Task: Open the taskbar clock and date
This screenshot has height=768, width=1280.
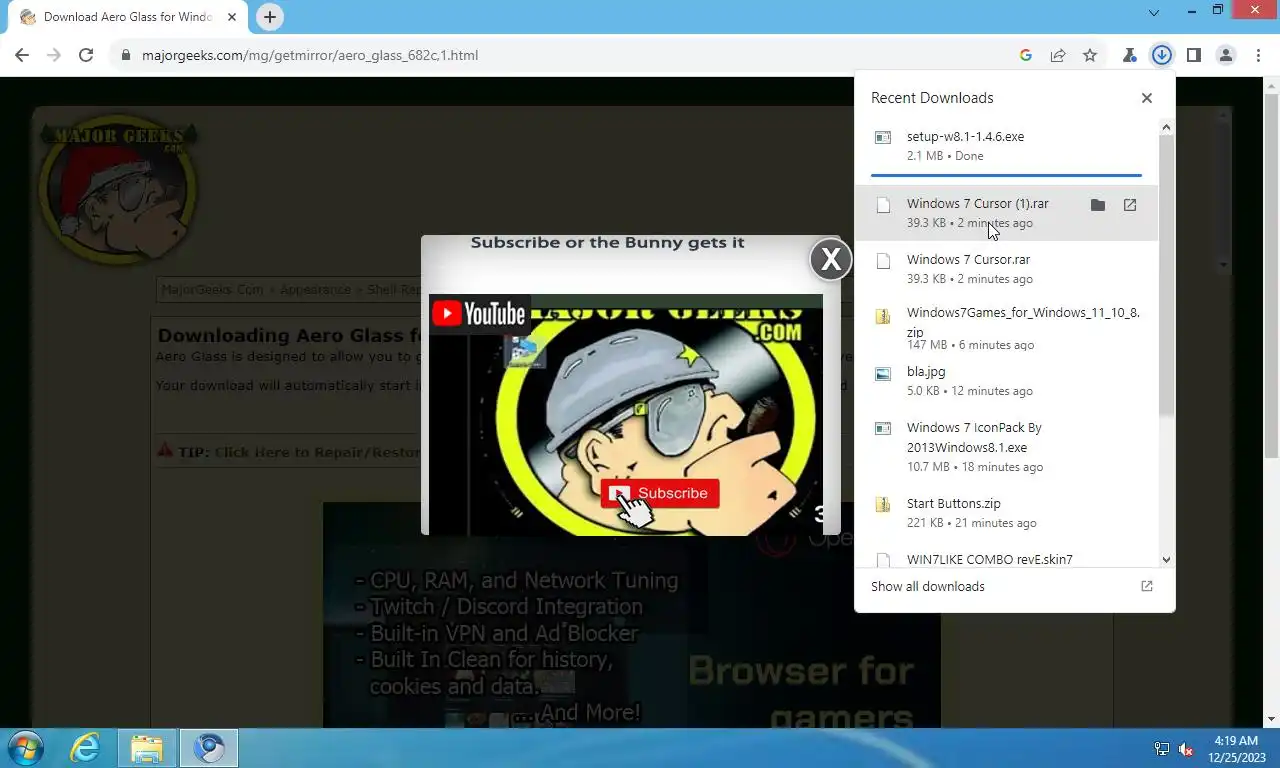Action: 1236,749
